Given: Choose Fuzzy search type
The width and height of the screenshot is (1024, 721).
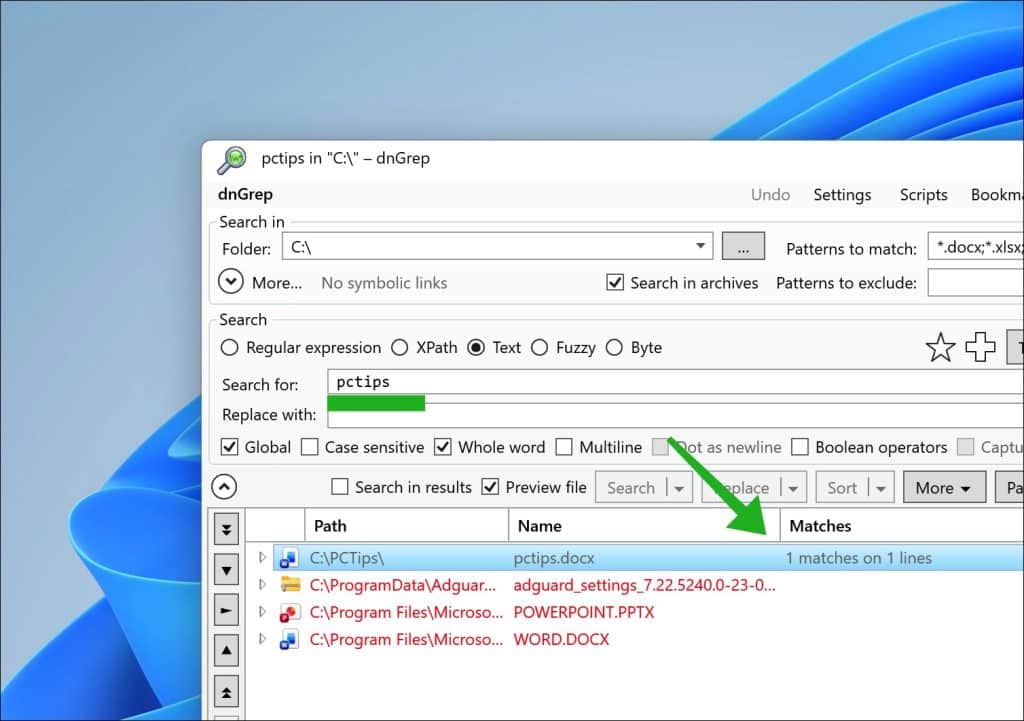Looking at the screenshot, I should pos(539,347).
